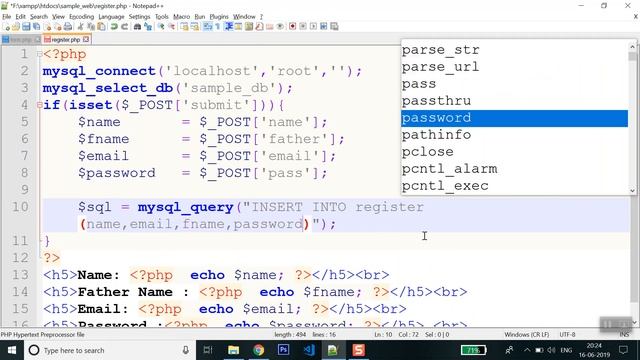Screen dimensions: 640x360
Task: Click the UTF-8 encoding in status bar
Action: [x=567, y=335]
